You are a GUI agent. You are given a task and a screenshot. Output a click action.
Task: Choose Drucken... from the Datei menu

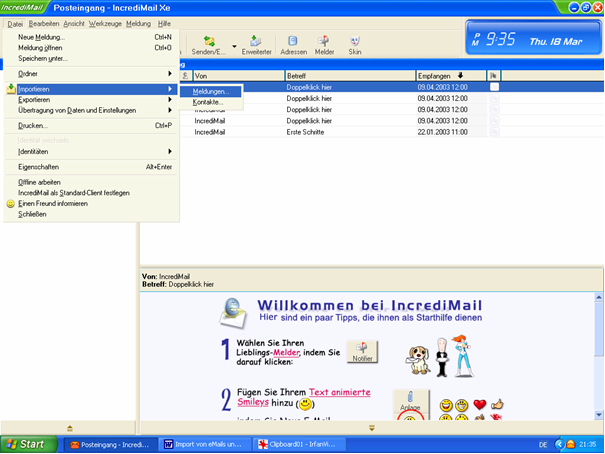pyautogui.click(x=91, y=125)
